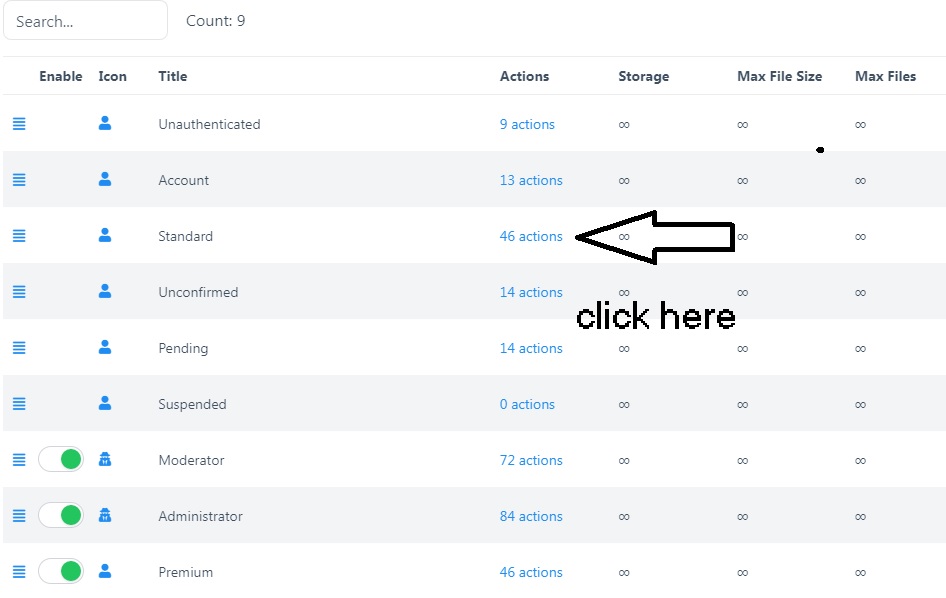This screenshot has height=598, width=946.
Task: Click the user icon in Pending row
Action: point(105,348)
